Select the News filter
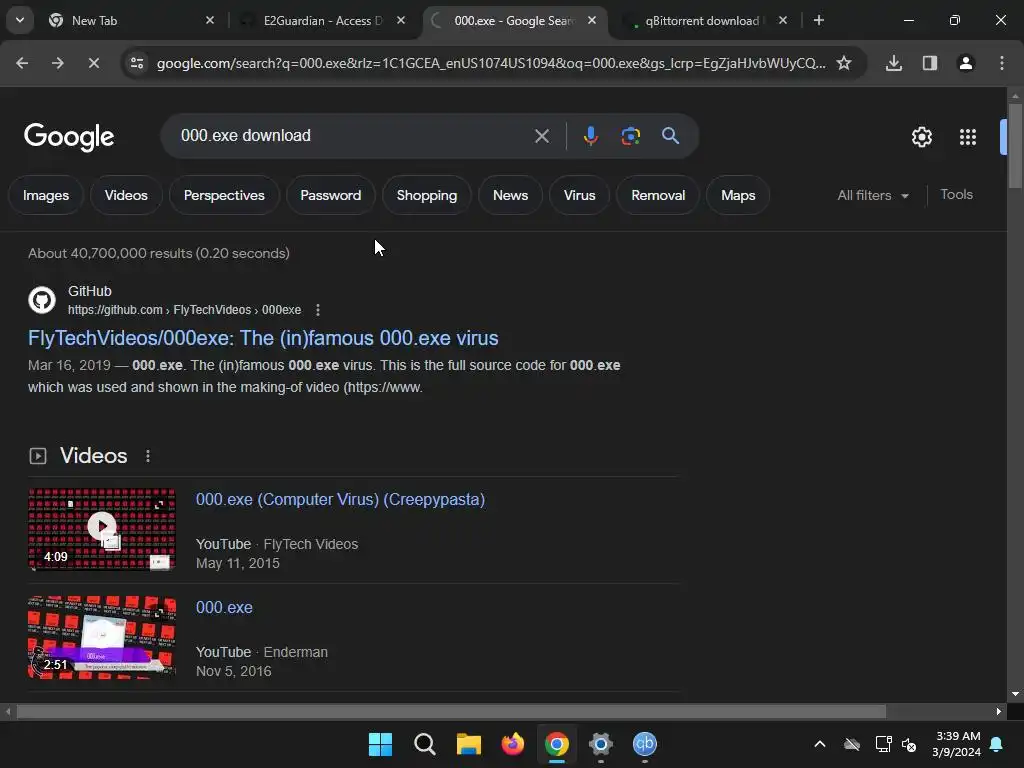 click(510, 195)
